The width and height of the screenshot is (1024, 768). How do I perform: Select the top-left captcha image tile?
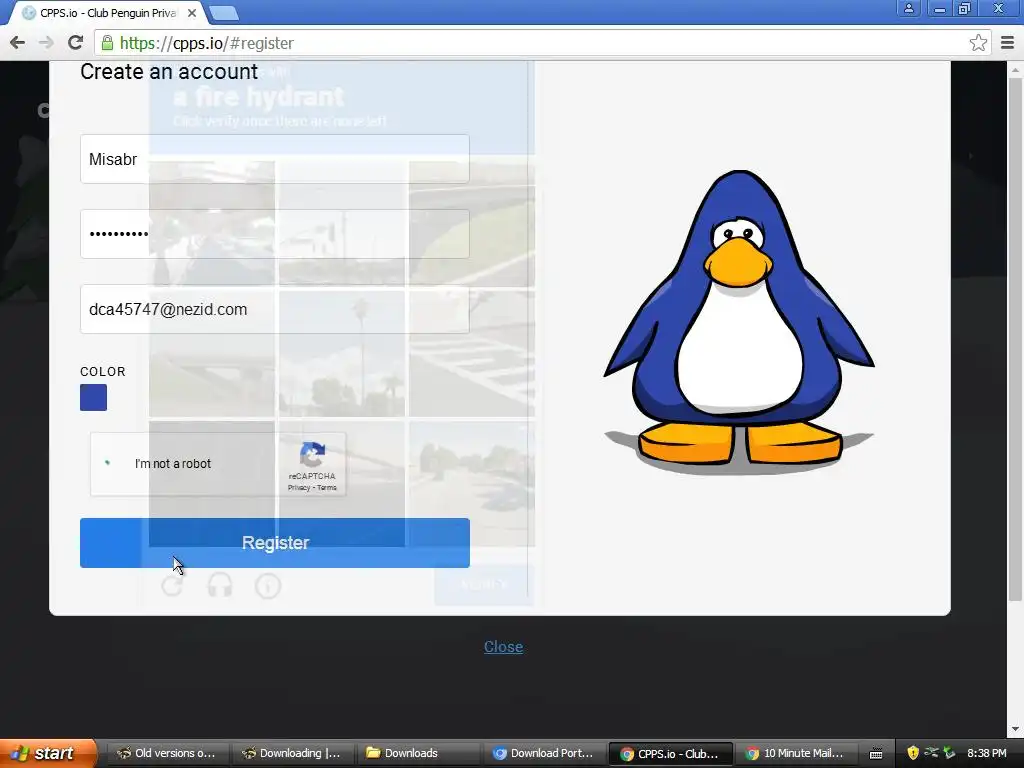[212, 223]
